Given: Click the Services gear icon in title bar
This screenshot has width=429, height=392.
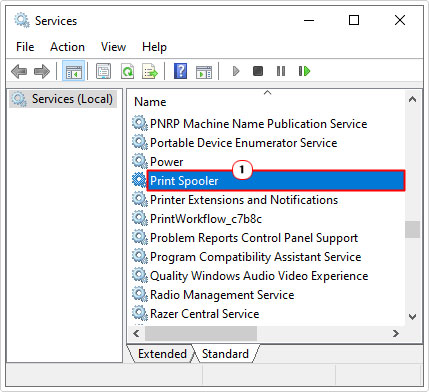Looking at the screenshot, I should point(22,21).
